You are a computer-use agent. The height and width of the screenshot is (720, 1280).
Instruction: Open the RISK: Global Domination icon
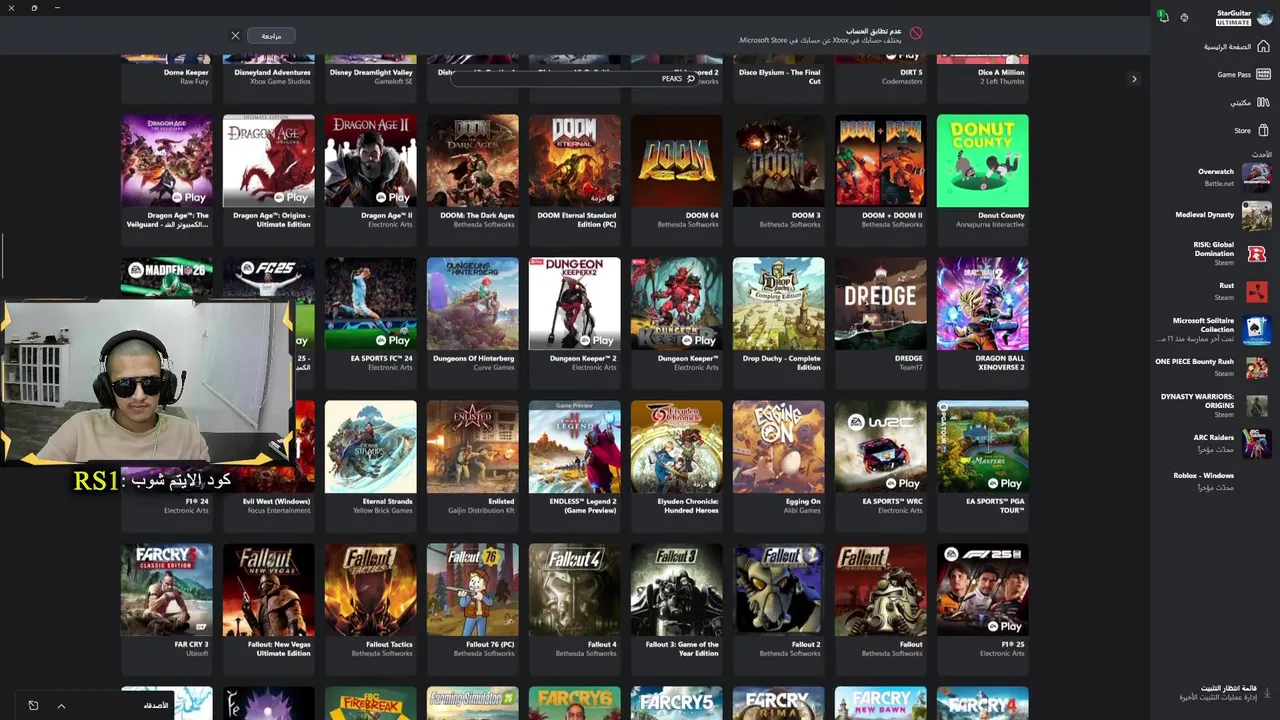point(1256,253)
